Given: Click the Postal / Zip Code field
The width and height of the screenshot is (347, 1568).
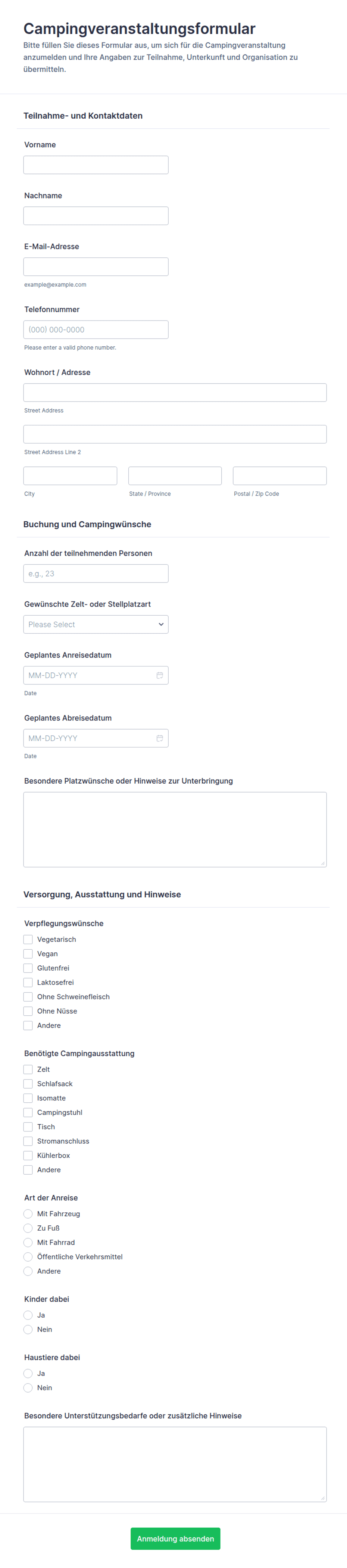Looking at the screenshot, I should point(279,475).
